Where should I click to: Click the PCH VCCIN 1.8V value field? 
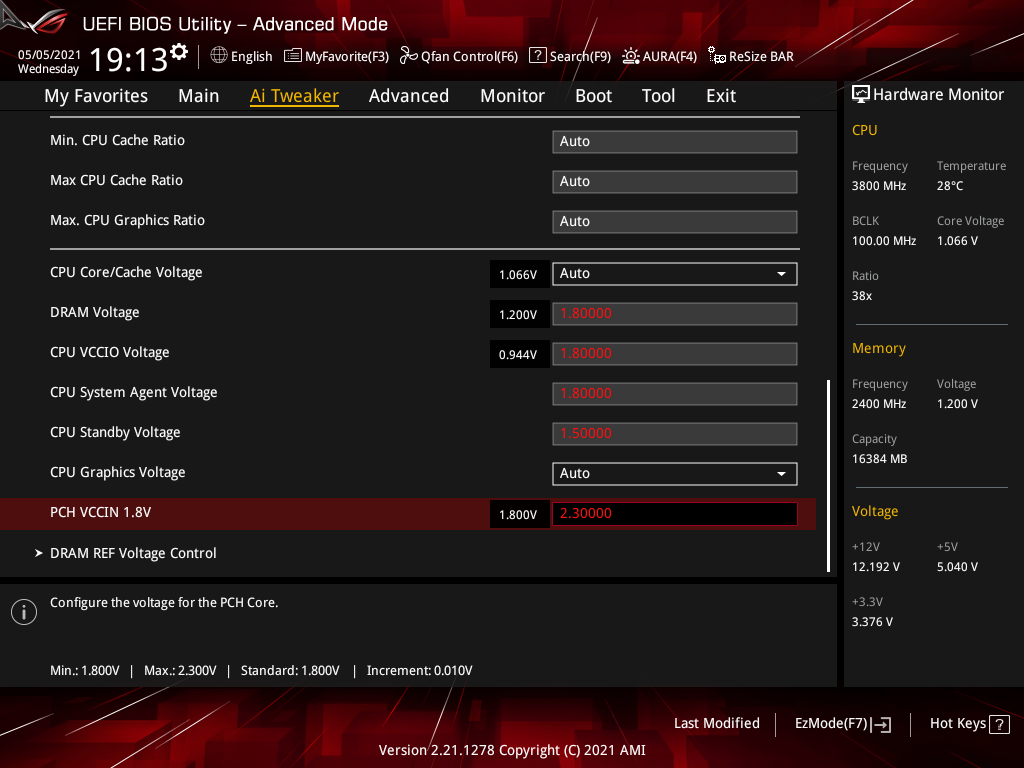click(x=674, y=513)
